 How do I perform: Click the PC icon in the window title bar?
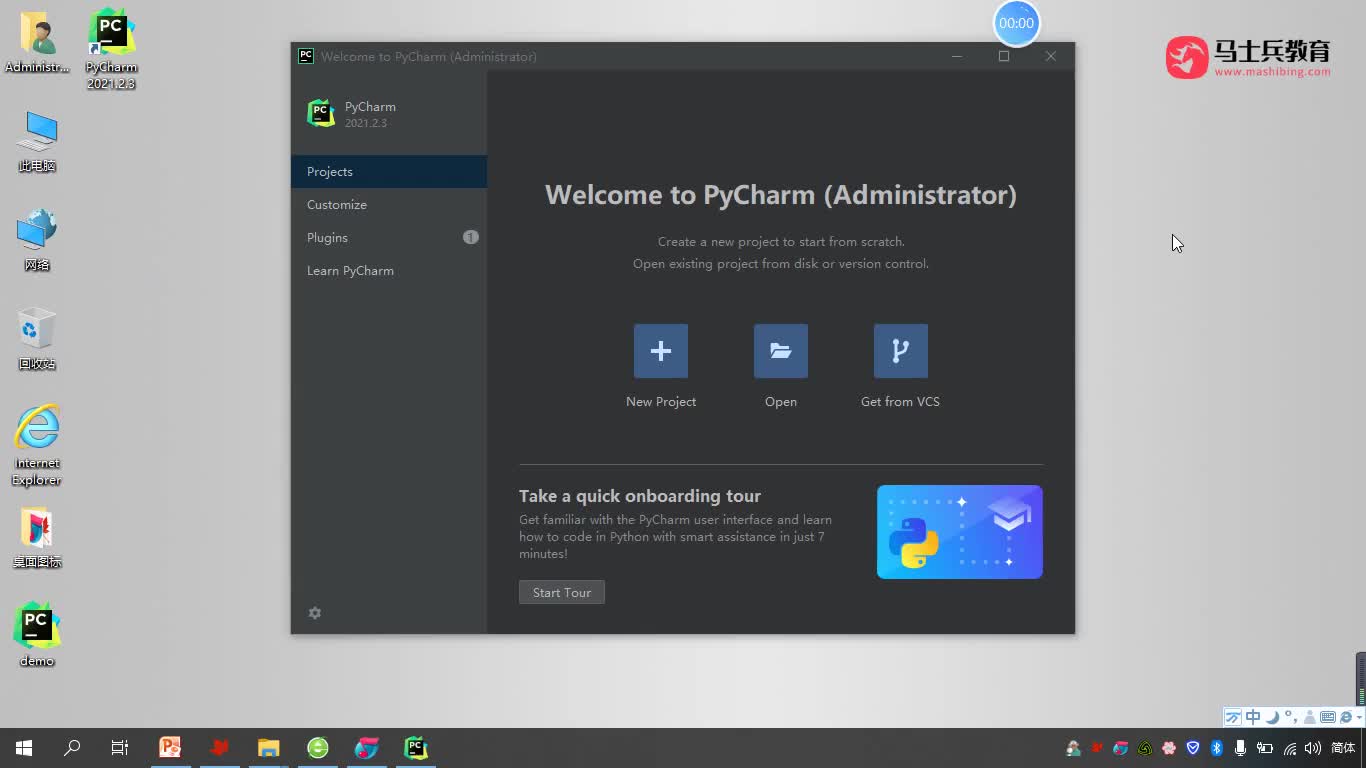(306, 56)
